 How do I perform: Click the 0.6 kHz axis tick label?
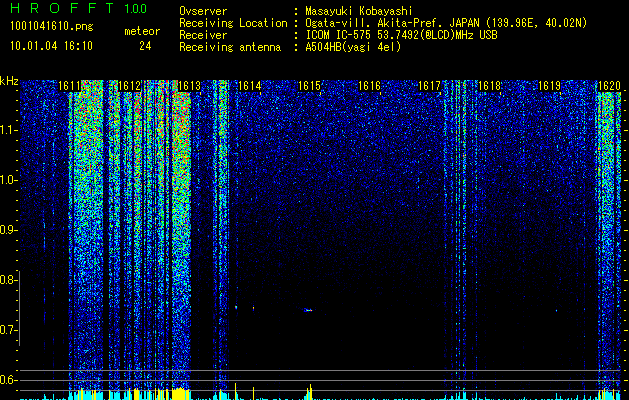pyautogui.click(x=8, y=380)
